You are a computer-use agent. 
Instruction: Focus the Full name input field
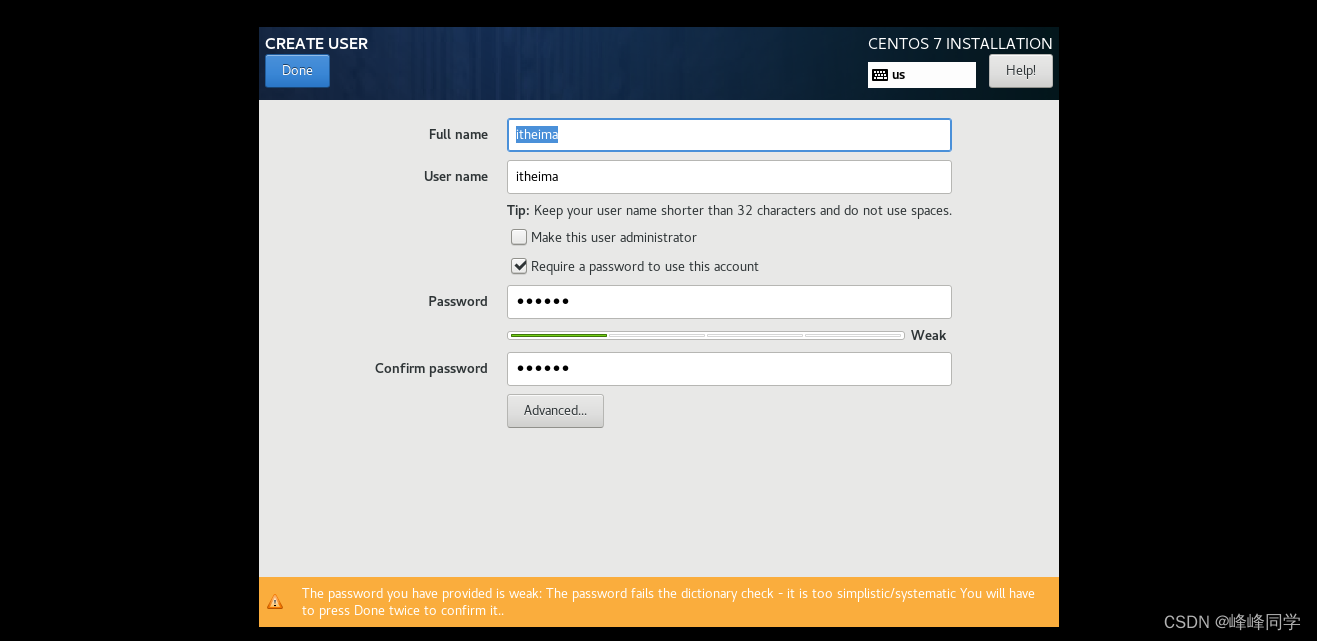coord(729,135)
